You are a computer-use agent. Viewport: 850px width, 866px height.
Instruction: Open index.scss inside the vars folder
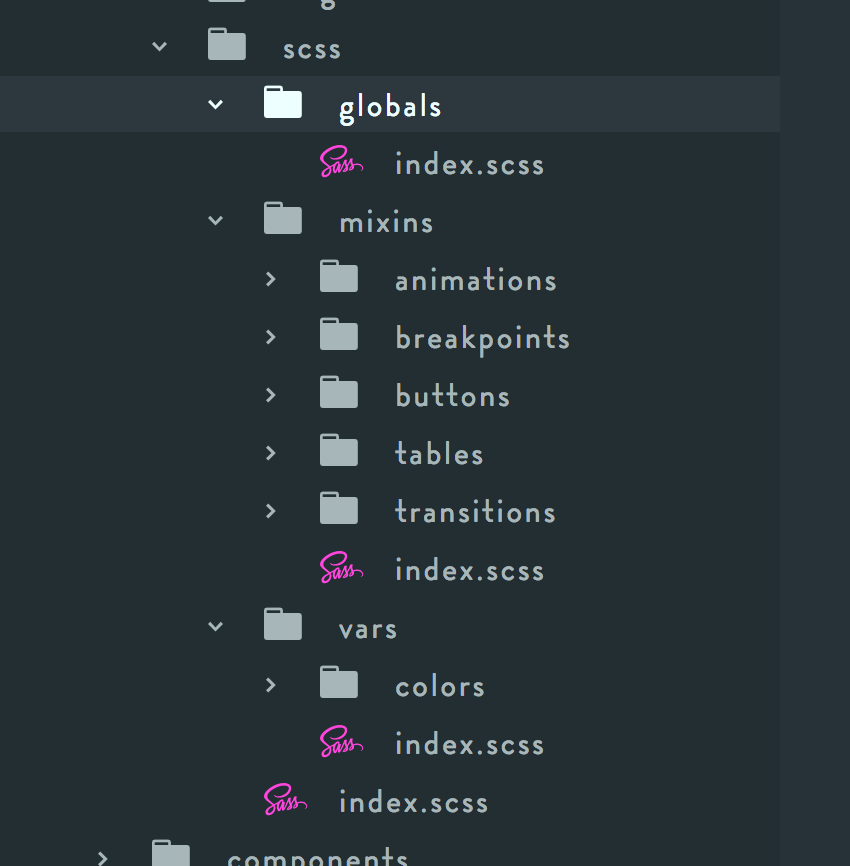click(x=469, y=744)
